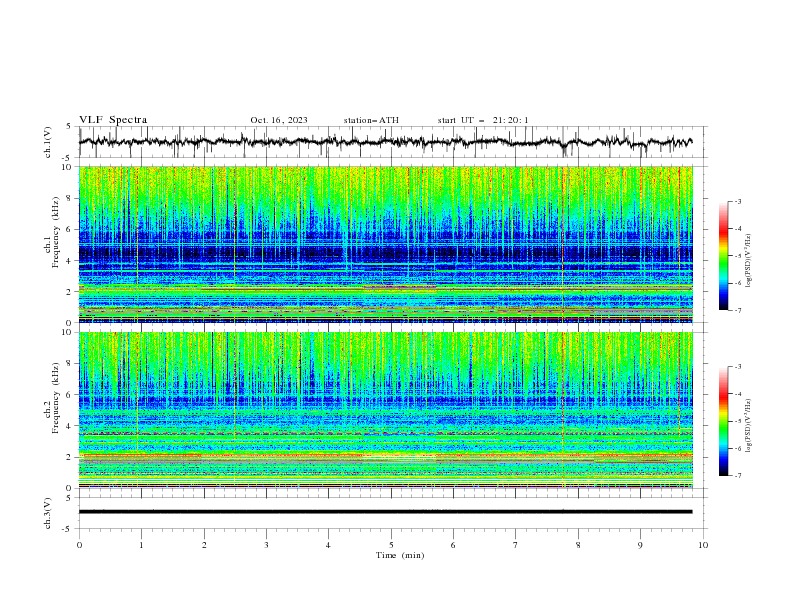Click the date "Oct. 16, 2023"
The height and width of the screenshot is (612, 792).
[x=279, y=120]
